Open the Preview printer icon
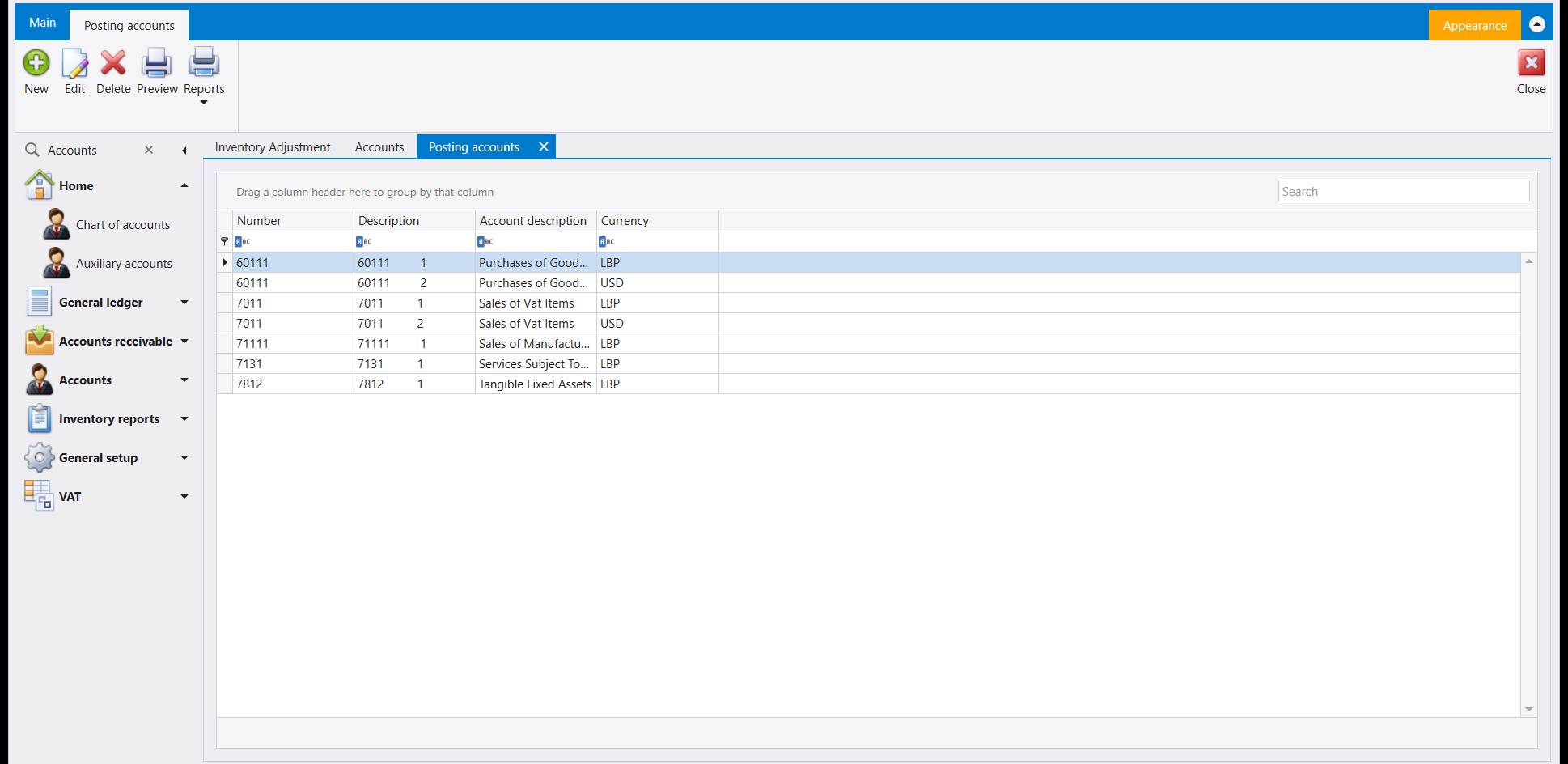 point(157,62)
